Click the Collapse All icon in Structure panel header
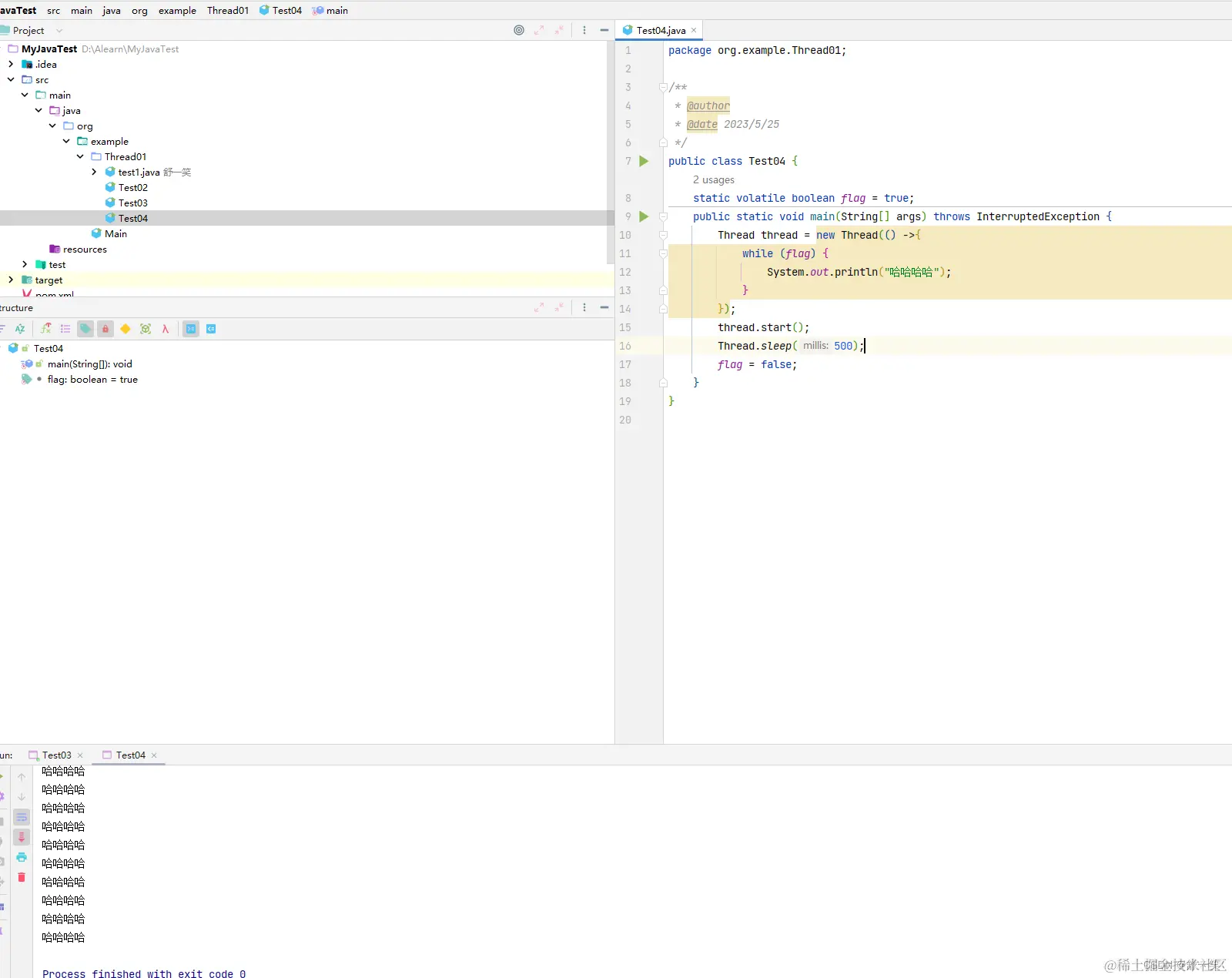This screenshot has width=1232, height=978. (559, 307)
